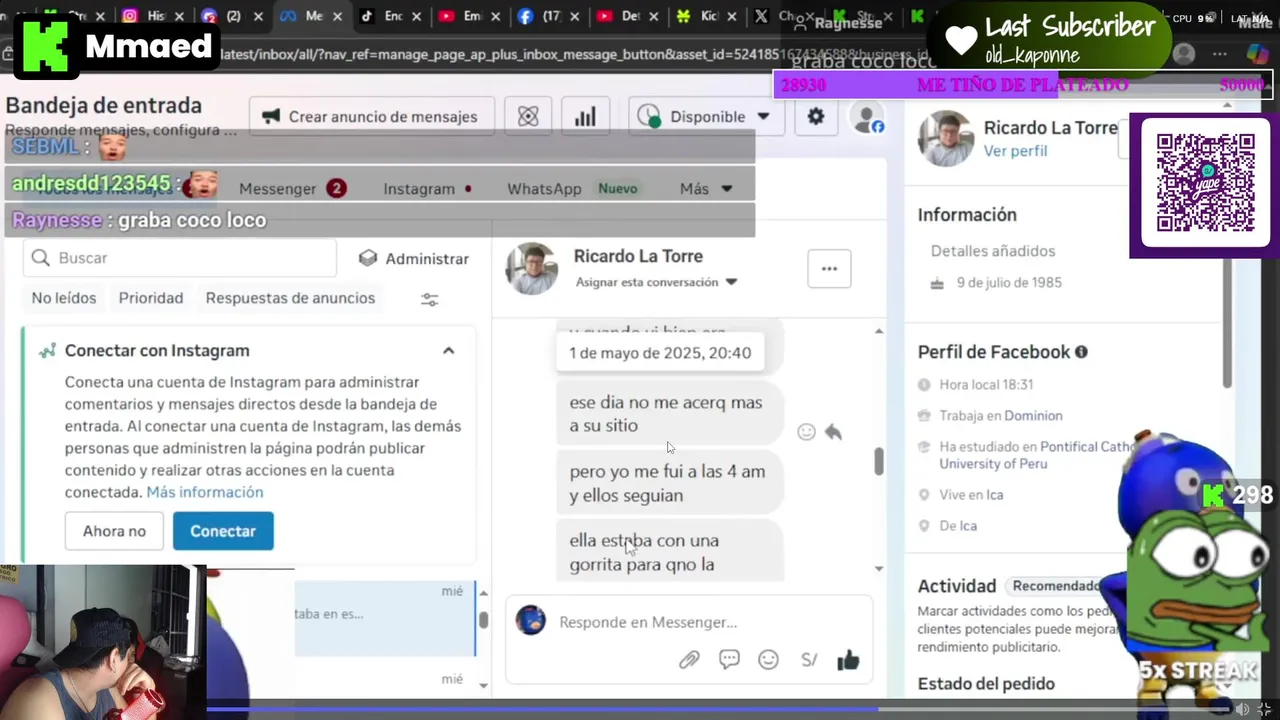This screenshot has height=720, width=1280.
Task: Expand the Más tab dropdown
Action: (706, 189)
